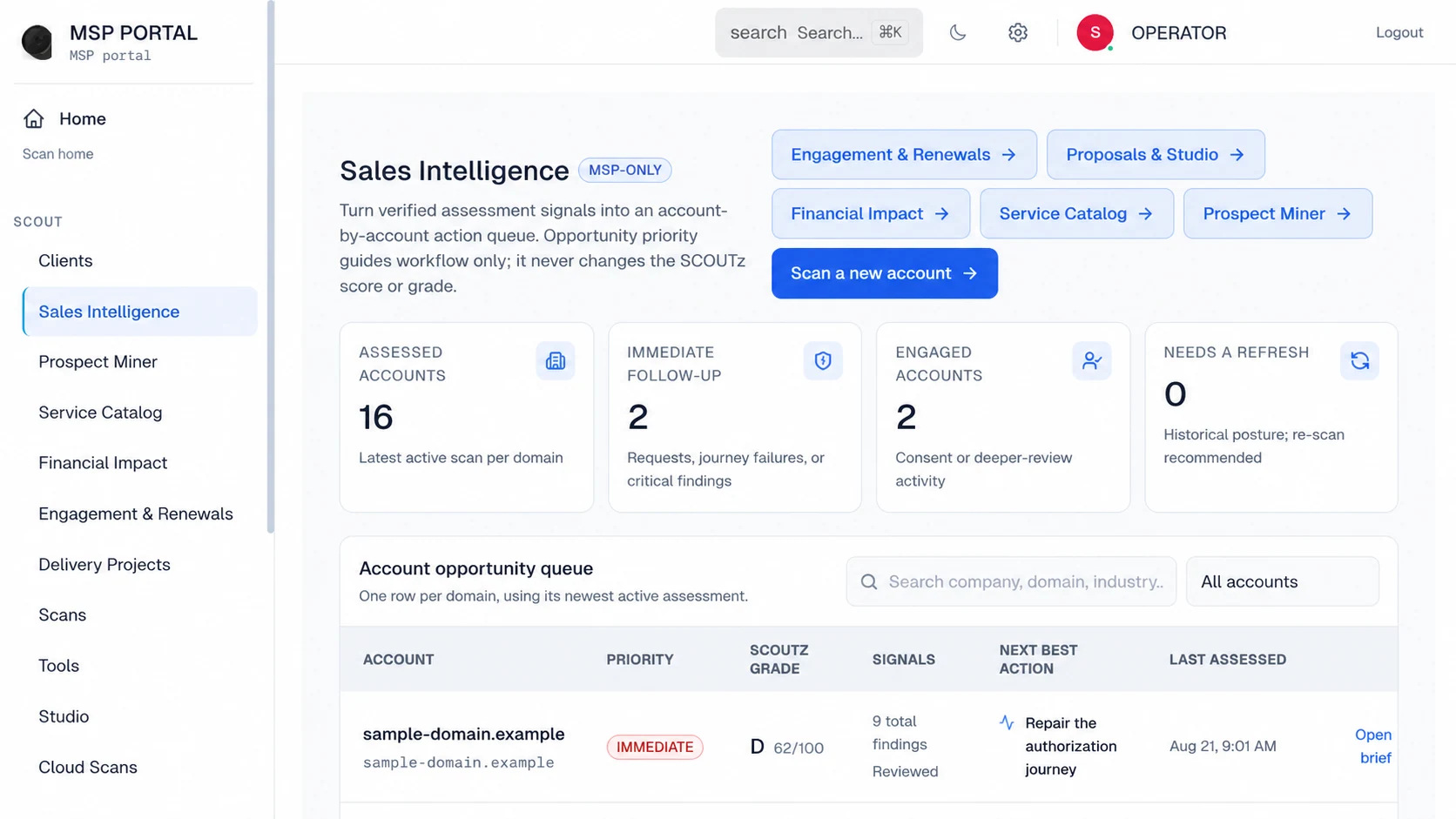Click the IMMEDIATE priority badge
Viewport: 1456px width, 819px height.
tap(655, 747)
